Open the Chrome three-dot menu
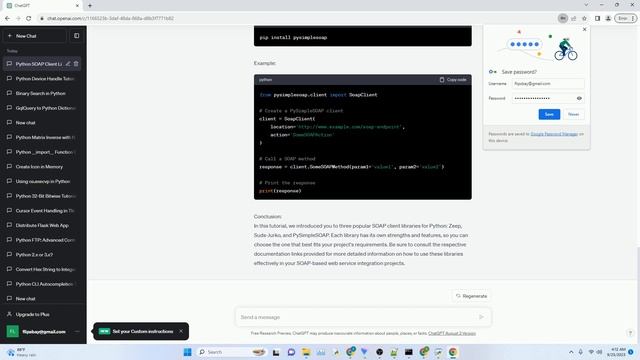The width and height of the screenshot is (640, 360). (633, 18)
